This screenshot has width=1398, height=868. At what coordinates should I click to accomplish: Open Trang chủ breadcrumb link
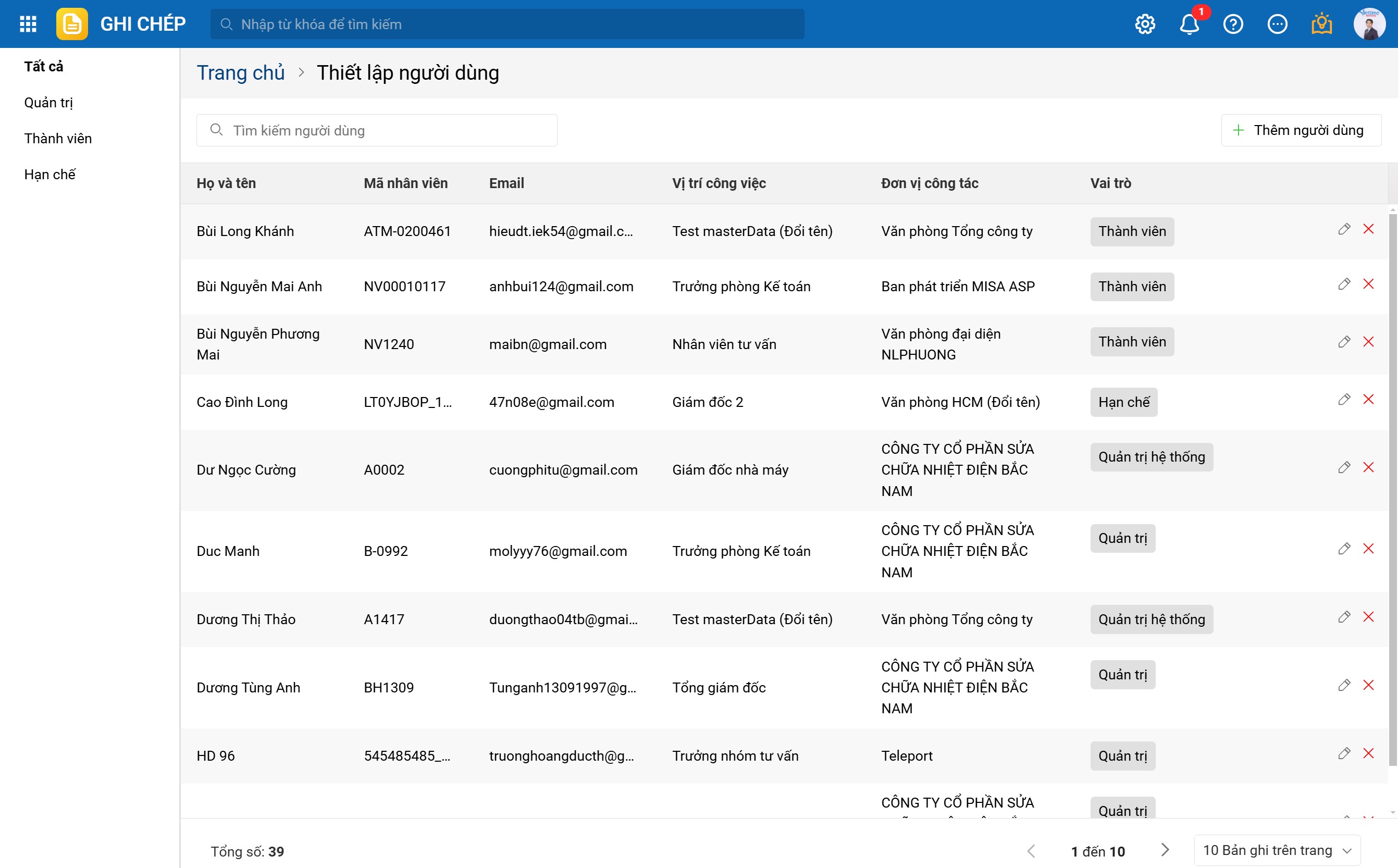pos(240,73)
